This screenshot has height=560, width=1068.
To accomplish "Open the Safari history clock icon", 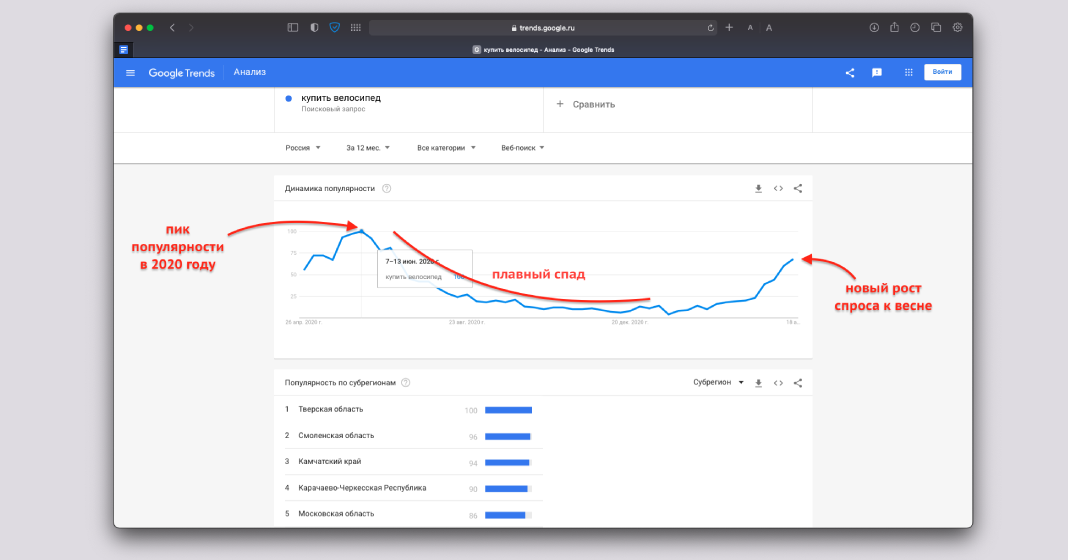I will 915,28.
